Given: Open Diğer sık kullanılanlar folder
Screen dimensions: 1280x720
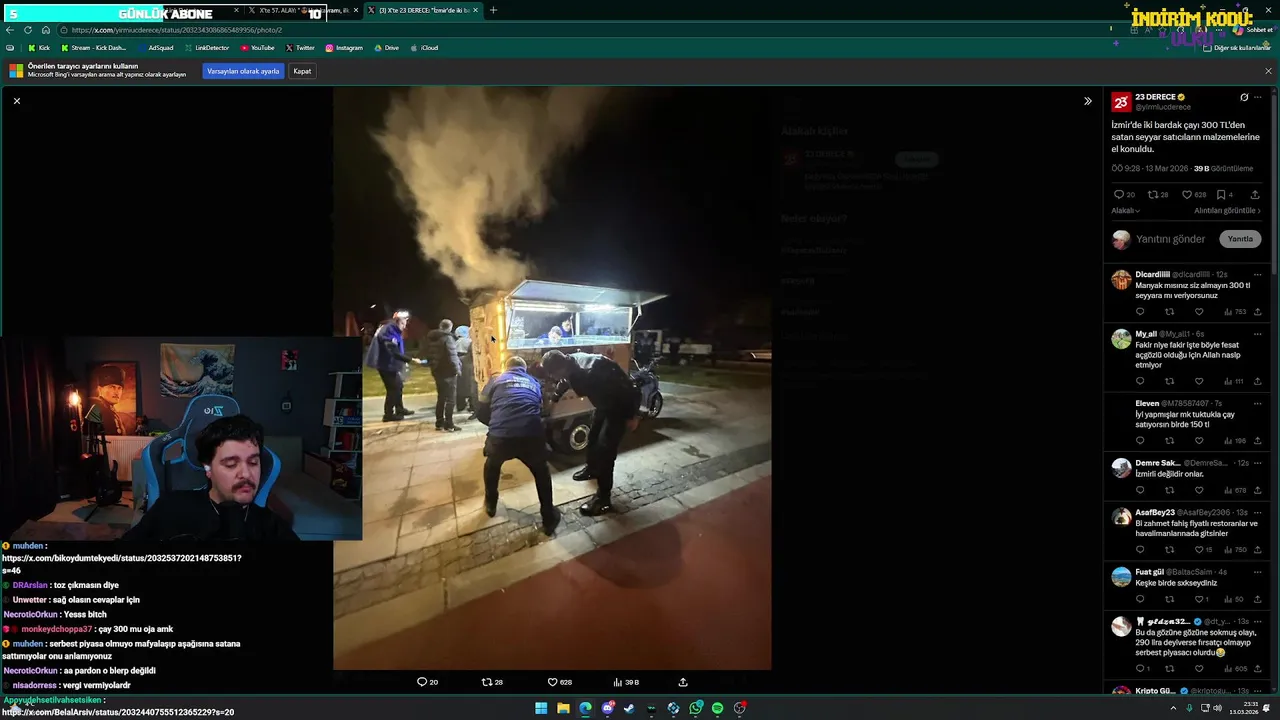Looking at the screenshot, I should coord(1236,48).
